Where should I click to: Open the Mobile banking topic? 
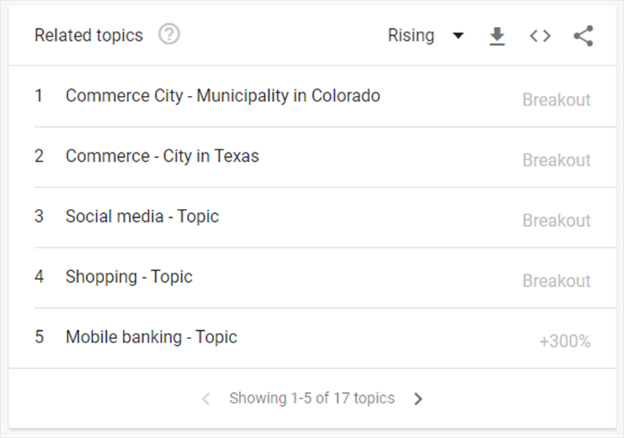pos(151,337)
